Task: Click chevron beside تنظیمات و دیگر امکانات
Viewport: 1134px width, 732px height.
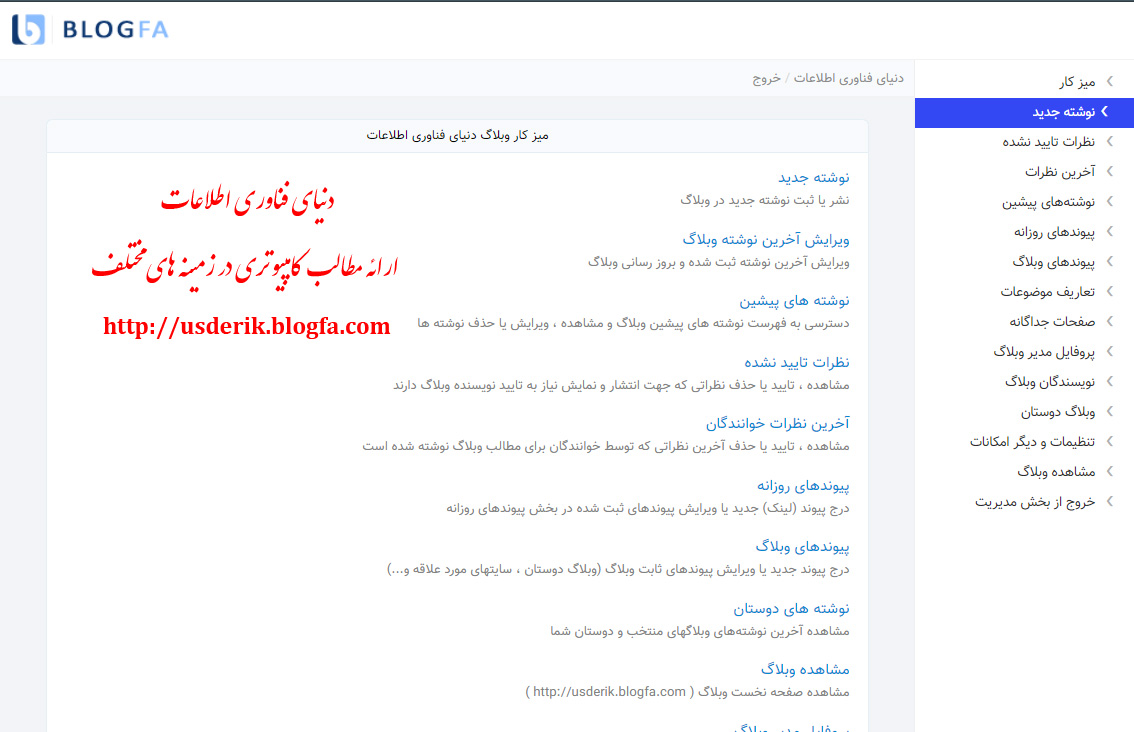Action: [x=1109, y=441]
